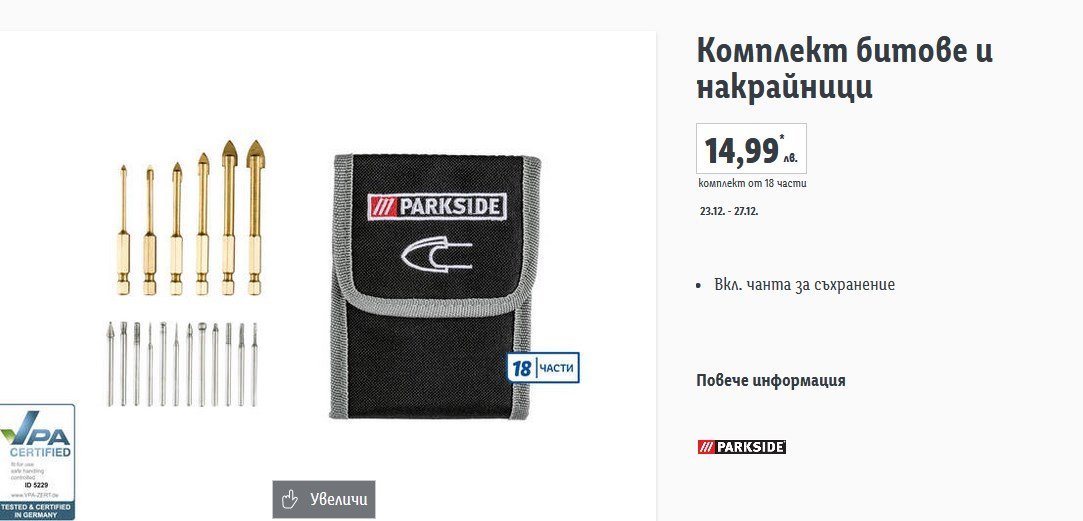Open the Повече информация link

[x=771, y=381]
